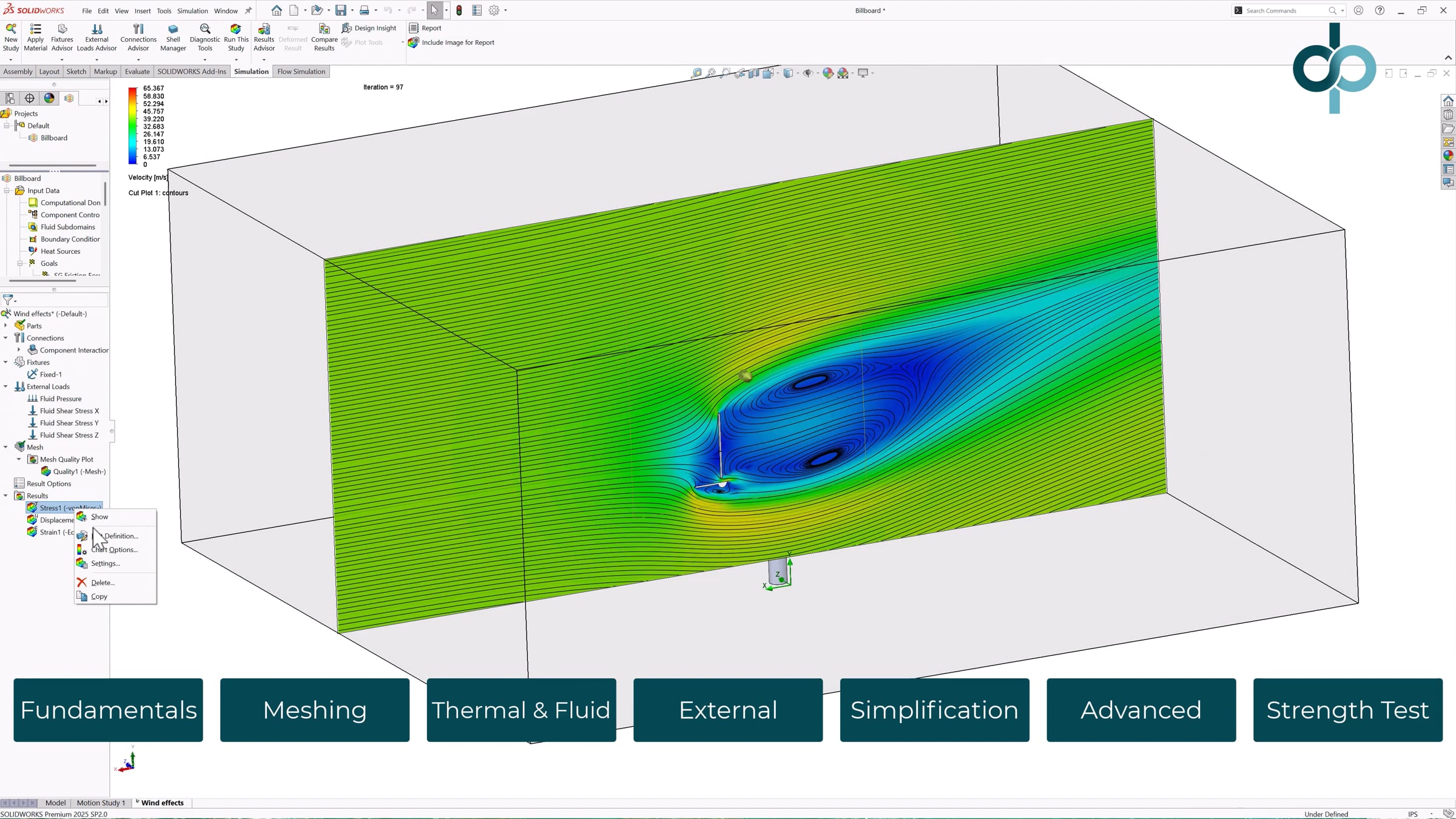This screenshot has height=819, width=1456.
Task: Collapse the Results node
Action: (5, 496)
